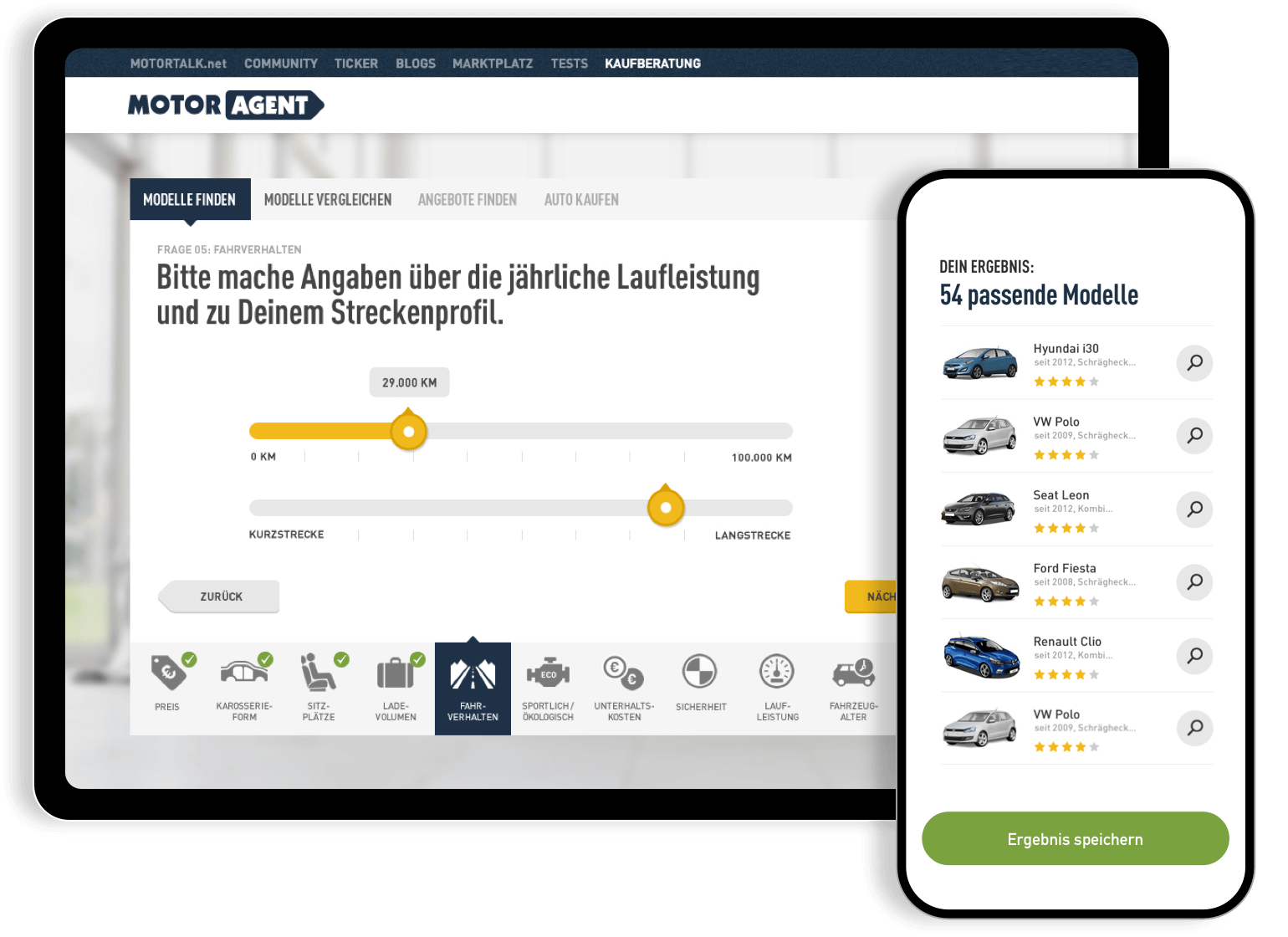
Task: Click the mileage slider track near 100.000 KM
Action: (761, 432)
